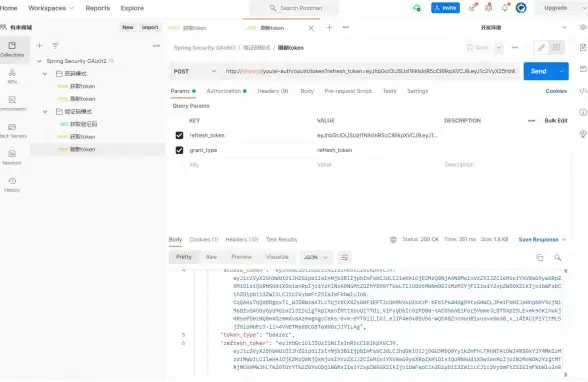The width and height of the screenshot is (588, 382).
Task: Open the Send button dropdown arrow
Action: point(561,71)
